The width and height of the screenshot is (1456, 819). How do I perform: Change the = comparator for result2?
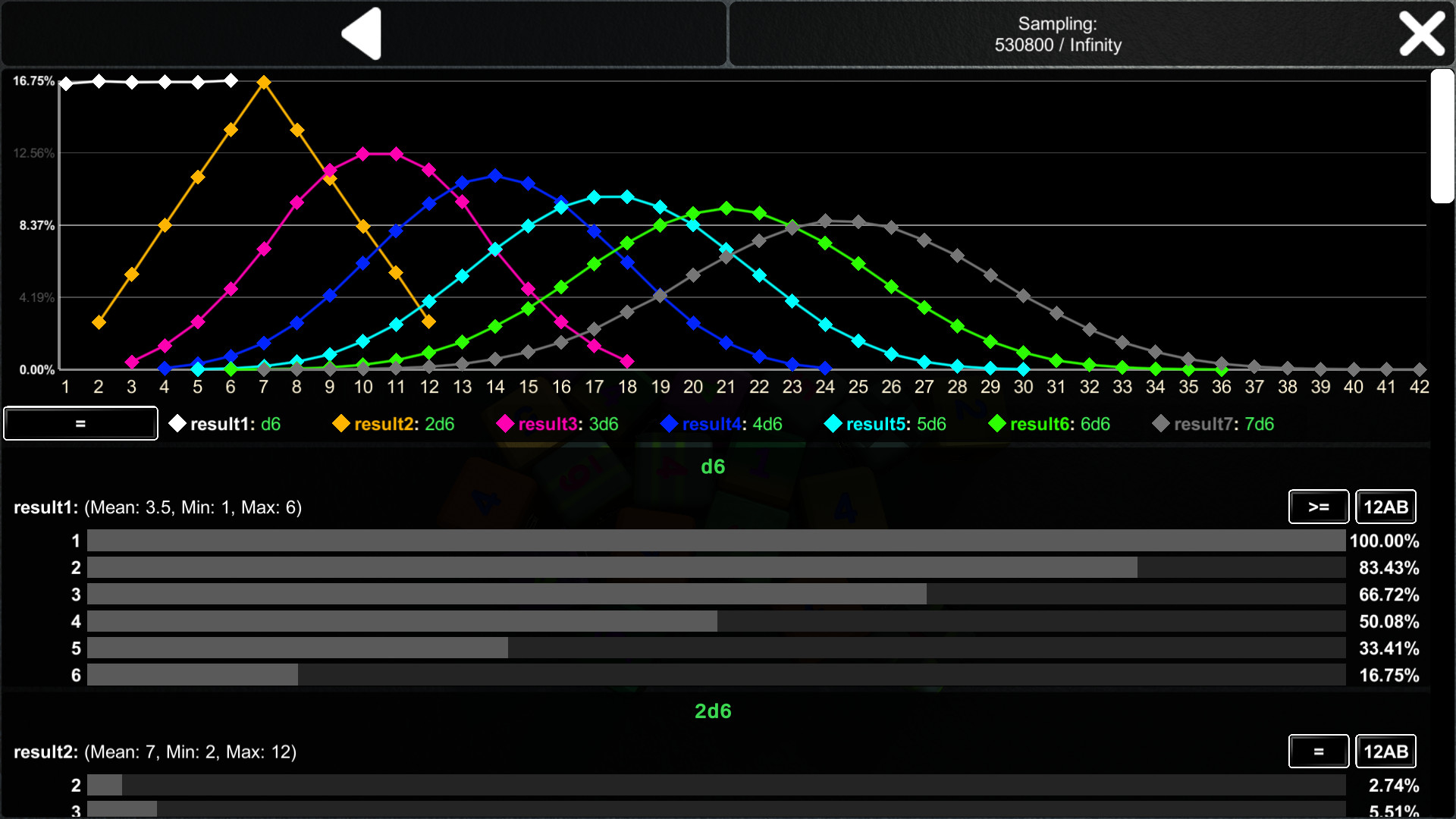pos(1319,752)
